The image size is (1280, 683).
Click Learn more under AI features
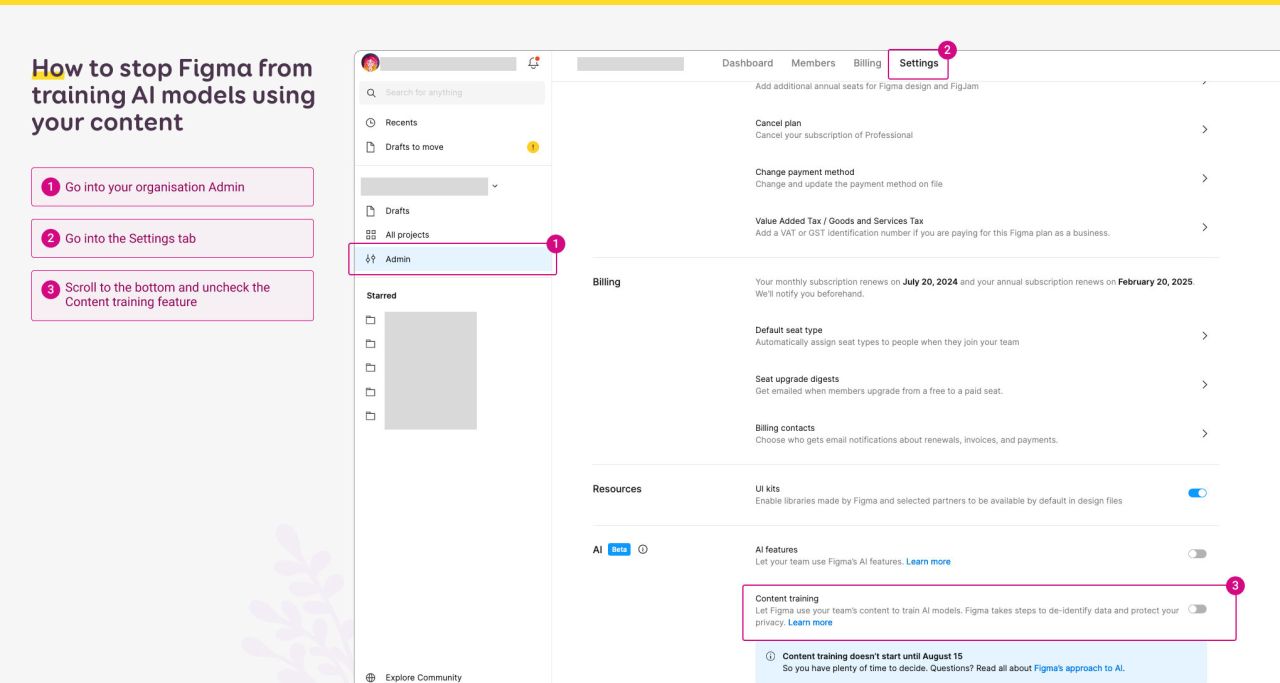coord(928,561)
